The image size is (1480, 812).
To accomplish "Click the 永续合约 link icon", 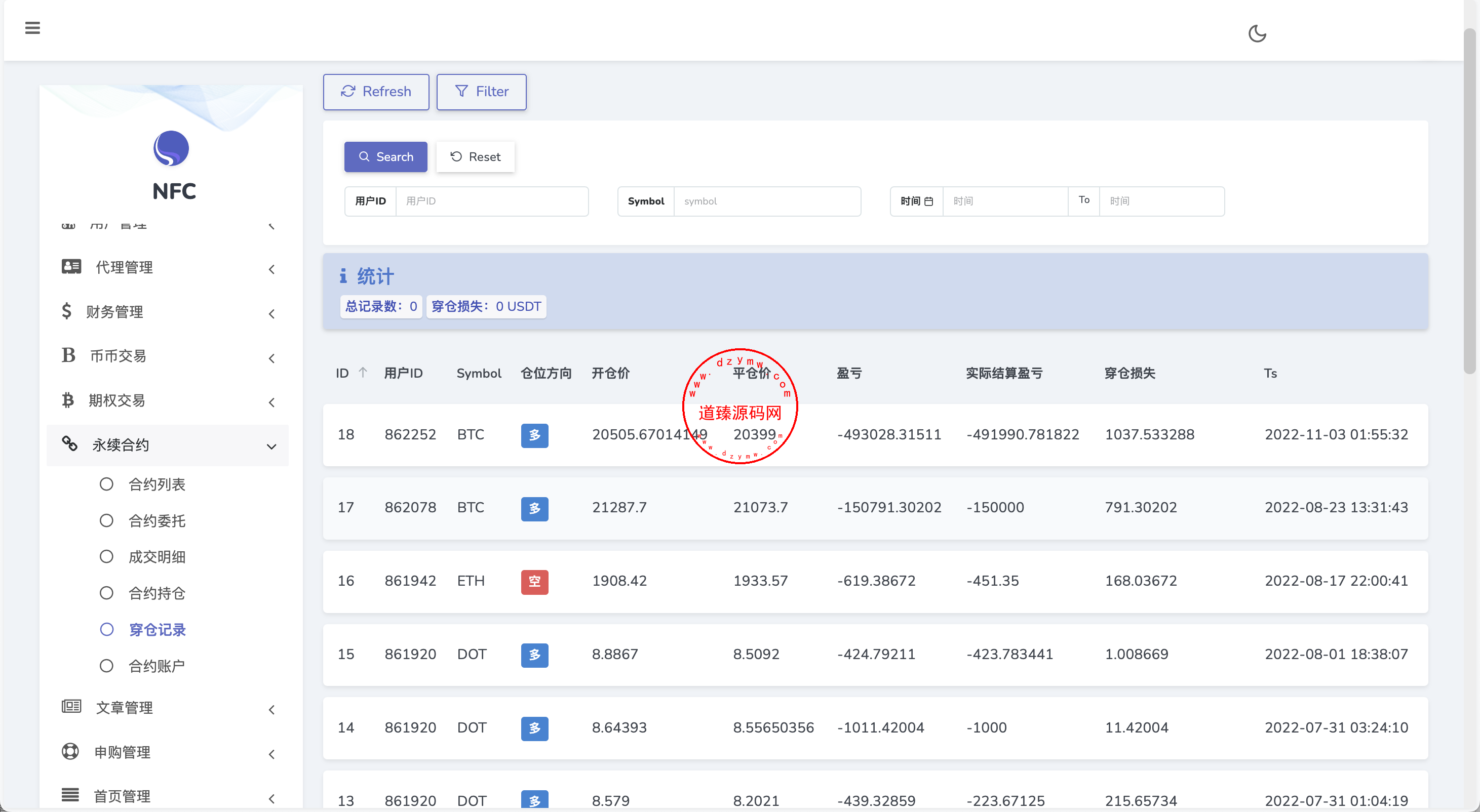I will 69,443.
